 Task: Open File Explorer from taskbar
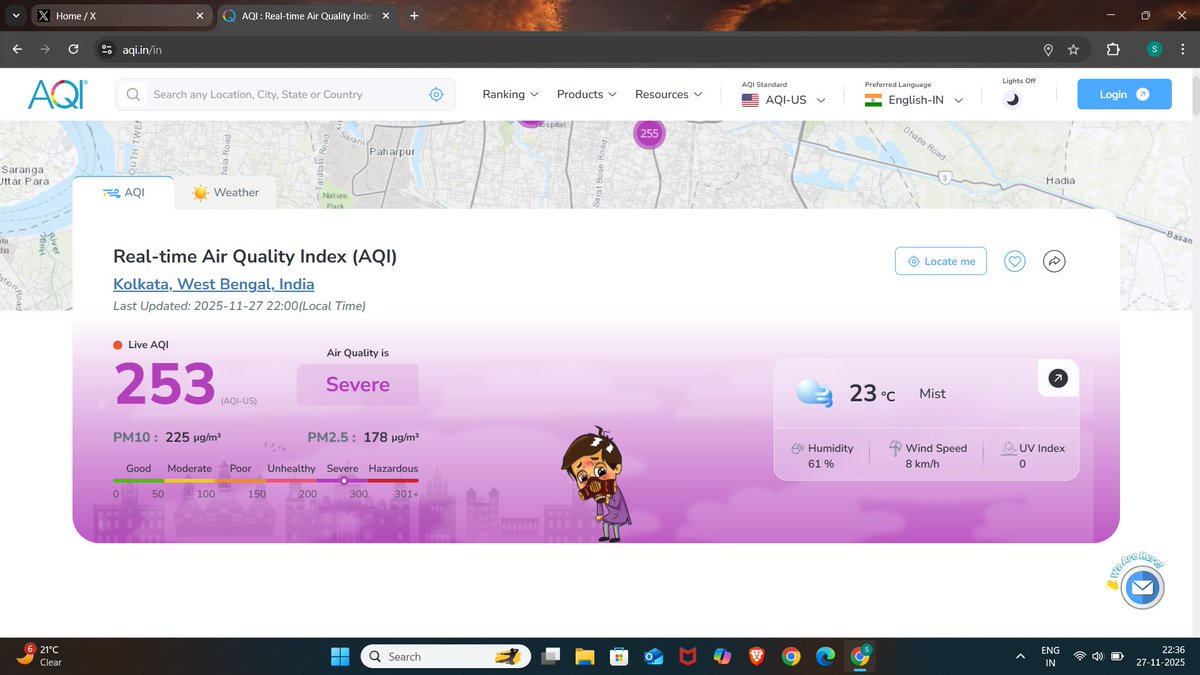(584, 657)
